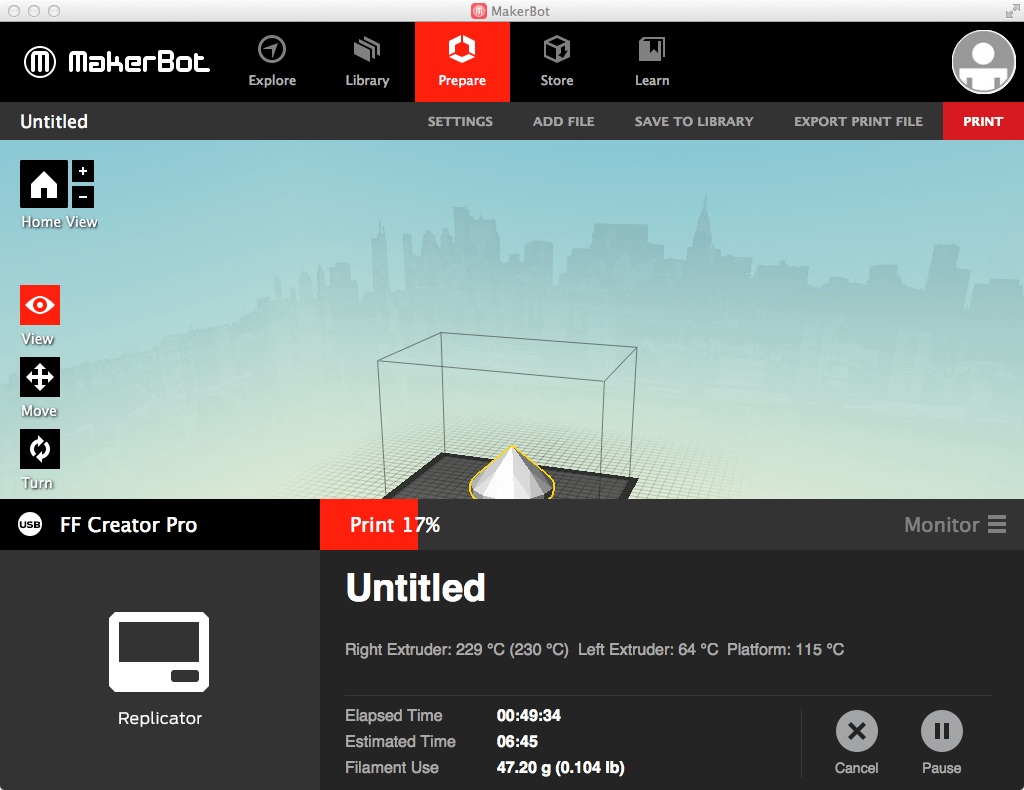Click Left Extruder 64 °C reading
Image resolution: width=1024 pixels, height=790 pixels.
[648, 650]
